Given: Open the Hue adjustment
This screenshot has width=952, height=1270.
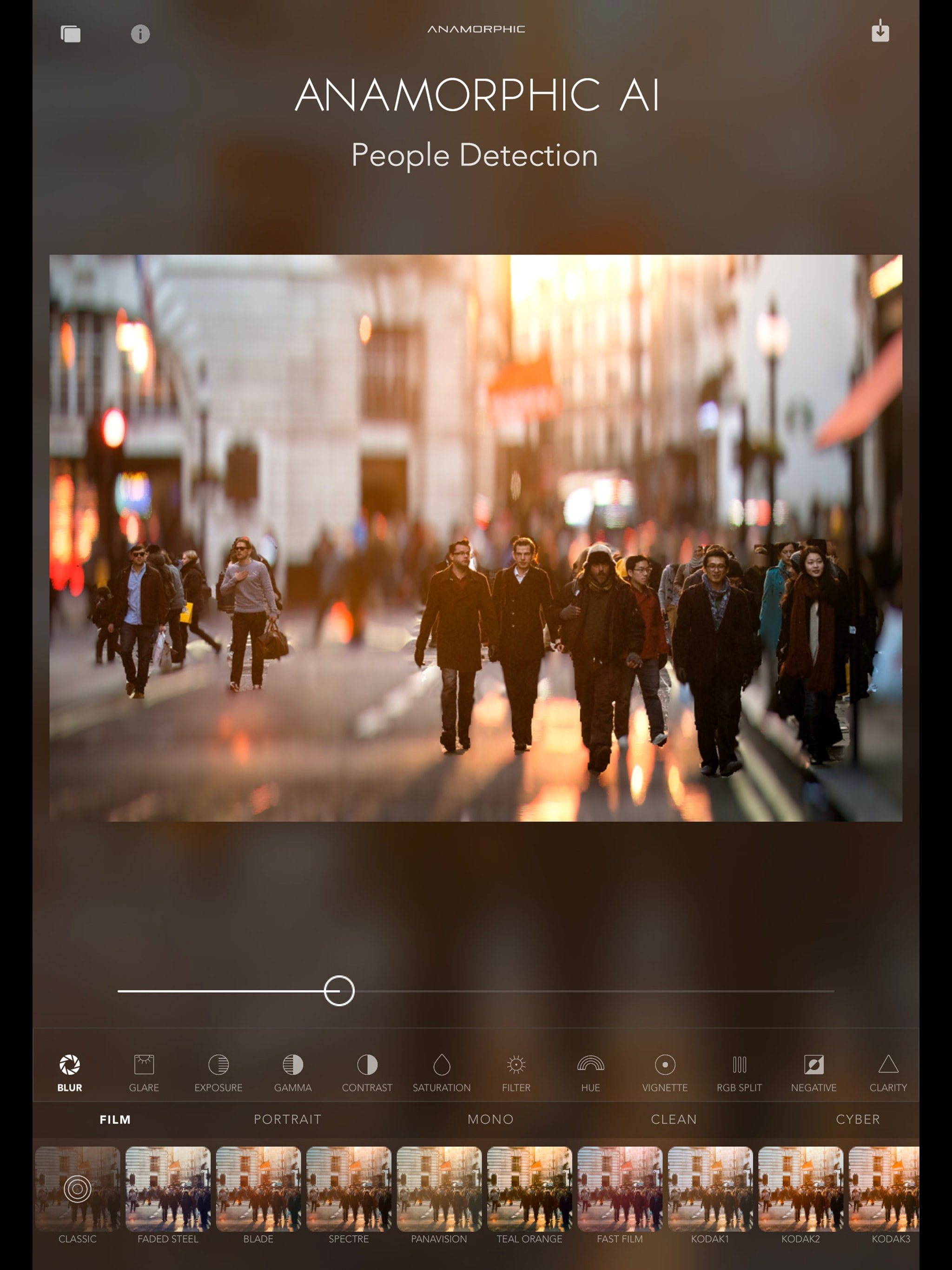Looking at the screenshot, I should pyautogui.click(x=590, y=1072).
